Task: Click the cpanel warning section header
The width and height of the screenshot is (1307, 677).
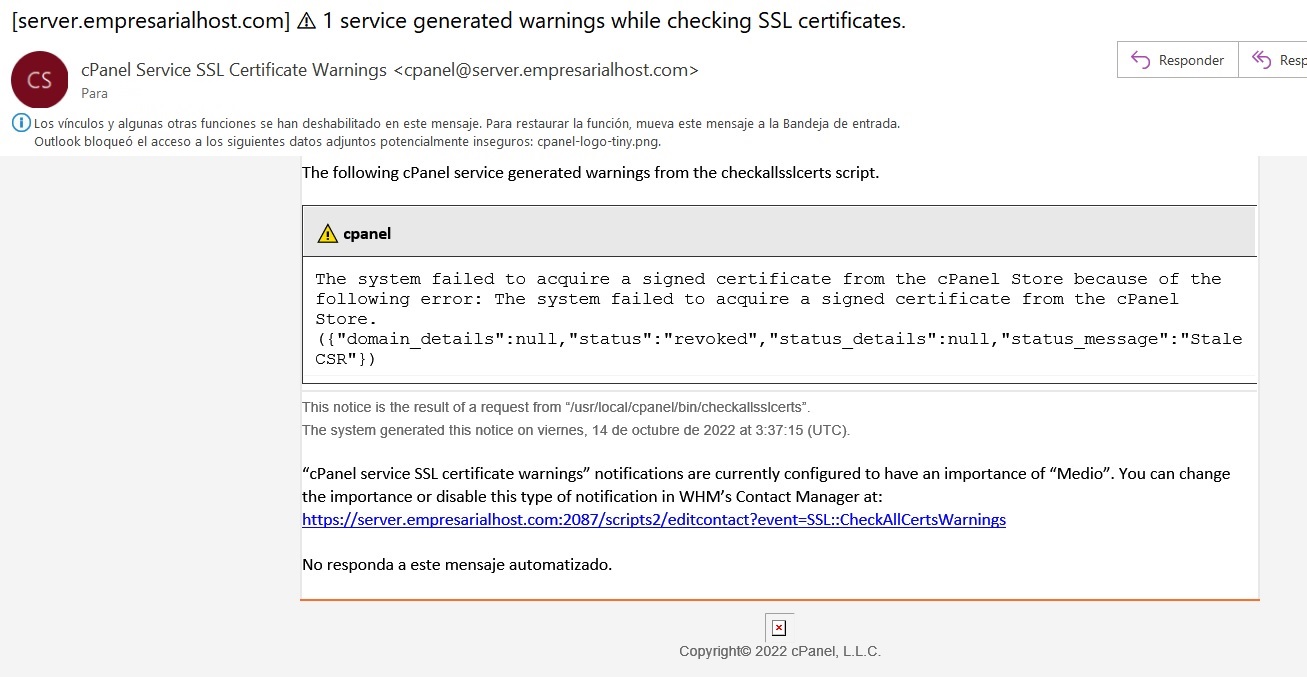Action: click(367, 234)
